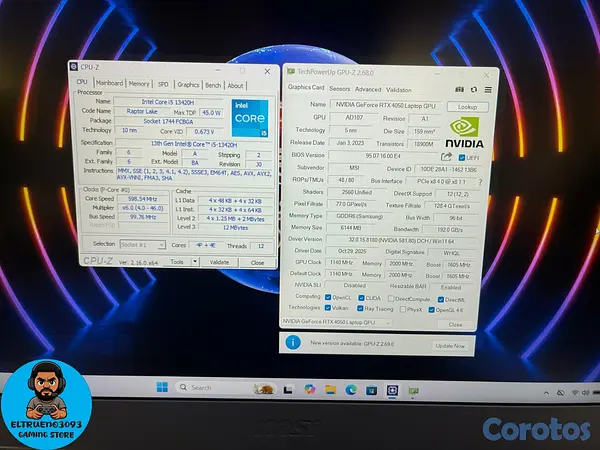600x450 pixels.
Task: Toggle the DirectCompute checkbox
Action: pyautogui.click(x=391, y=298)
